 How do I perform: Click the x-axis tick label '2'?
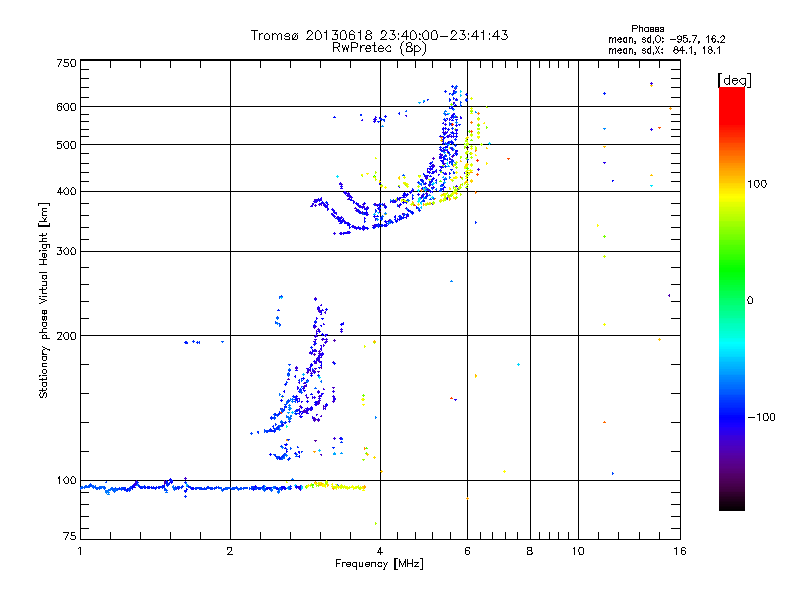[x=230, y=551]
